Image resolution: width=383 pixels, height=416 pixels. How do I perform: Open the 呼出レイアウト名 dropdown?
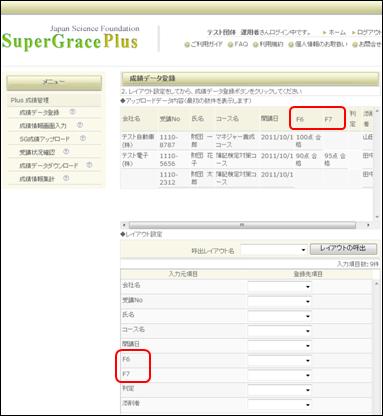[274, 250]
